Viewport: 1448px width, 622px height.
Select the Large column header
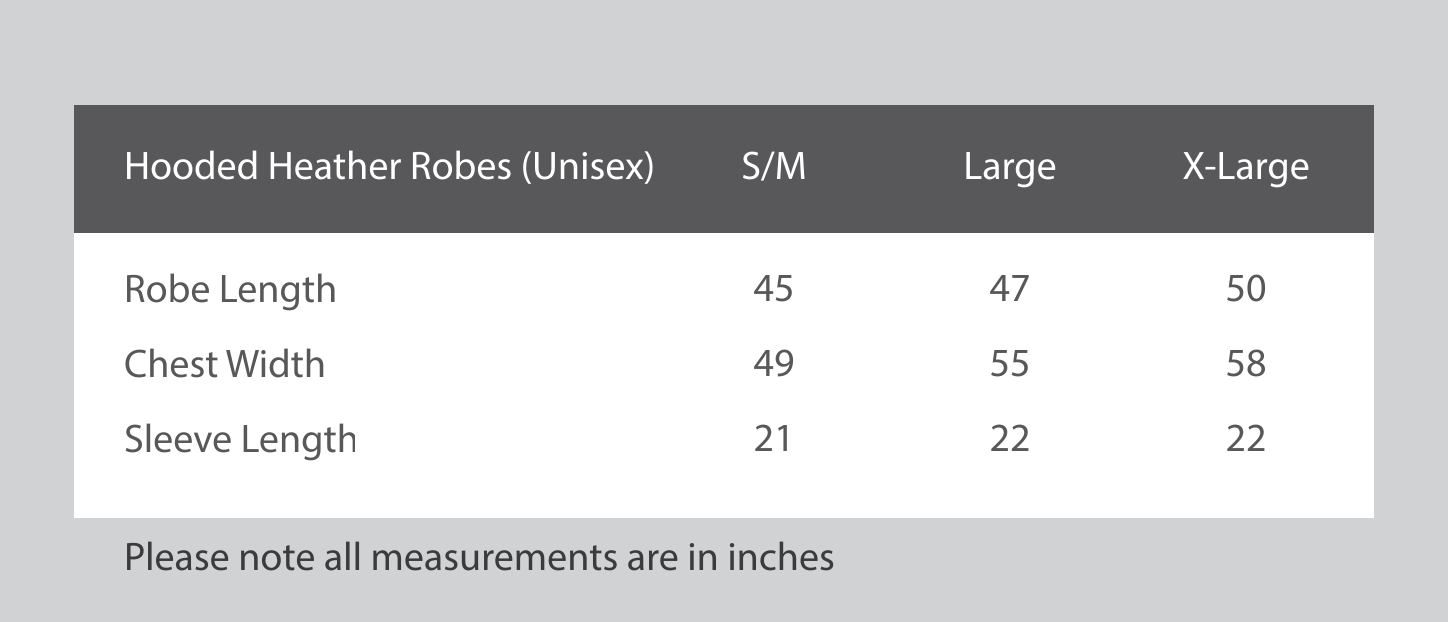coord(1009,168)
